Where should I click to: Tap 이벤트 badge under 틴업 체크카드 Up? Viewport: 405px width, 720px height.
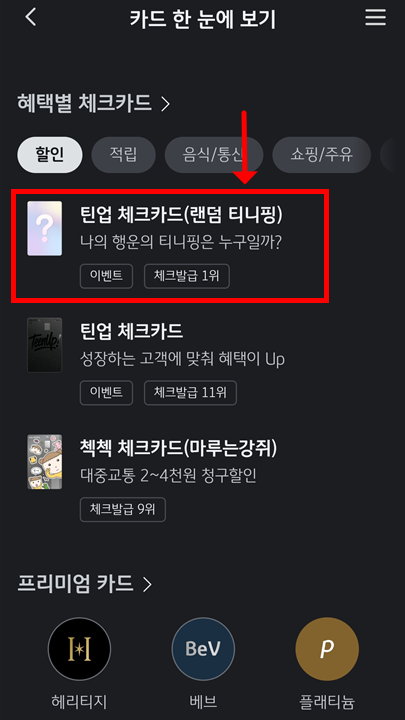tap(107, 393)
